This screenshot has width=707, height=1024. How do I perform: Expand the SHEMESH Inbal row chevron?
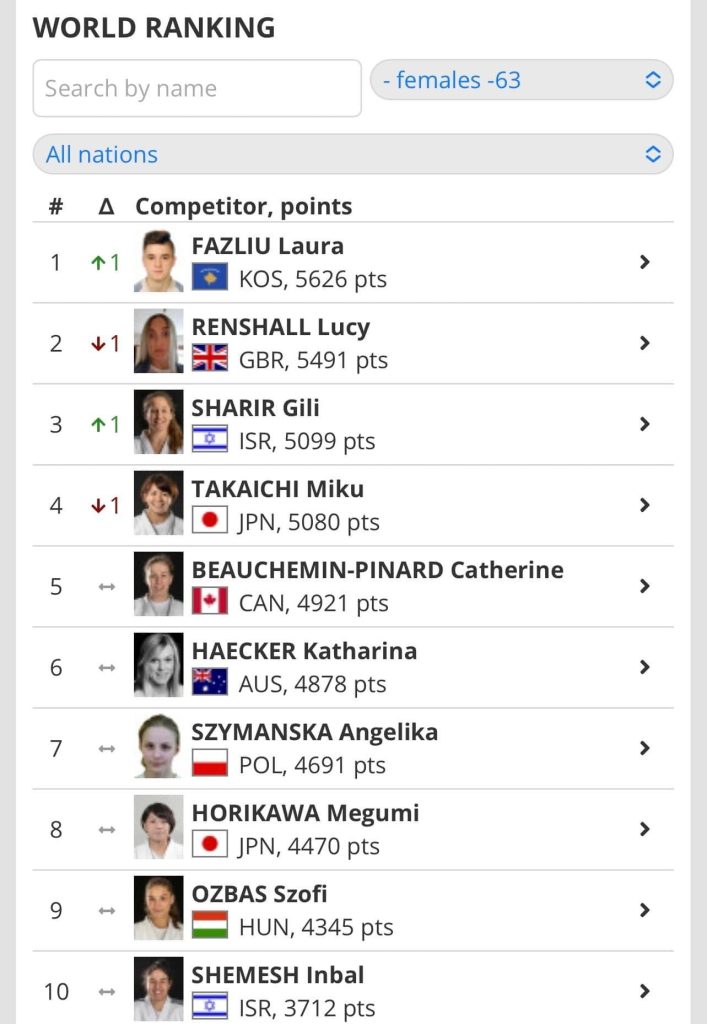tap(645, 991)
